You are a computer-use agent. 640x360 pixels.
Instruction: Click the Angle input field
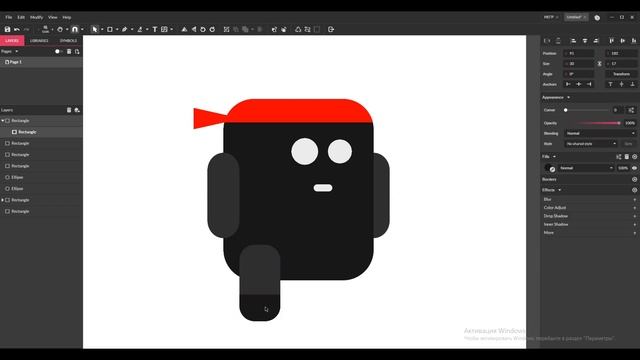click(x=579, y=74)
